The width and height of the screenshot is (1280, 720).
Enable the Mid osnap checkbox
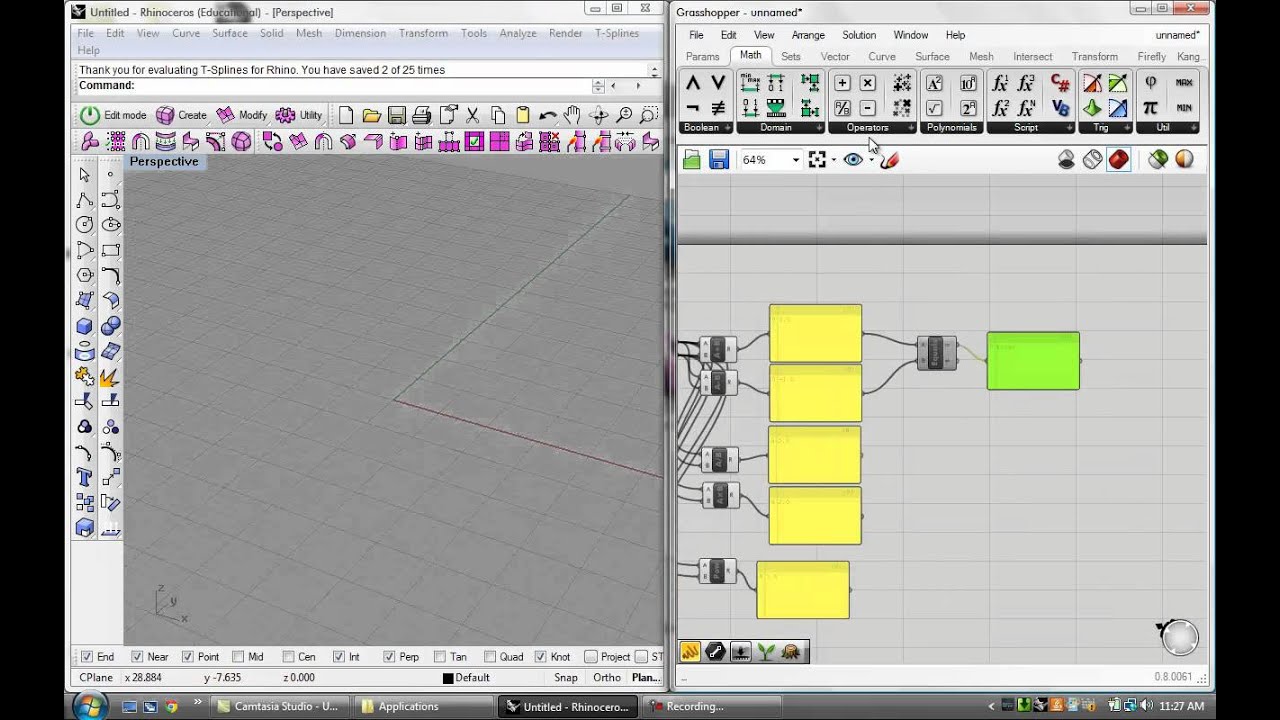click(238, 657)
